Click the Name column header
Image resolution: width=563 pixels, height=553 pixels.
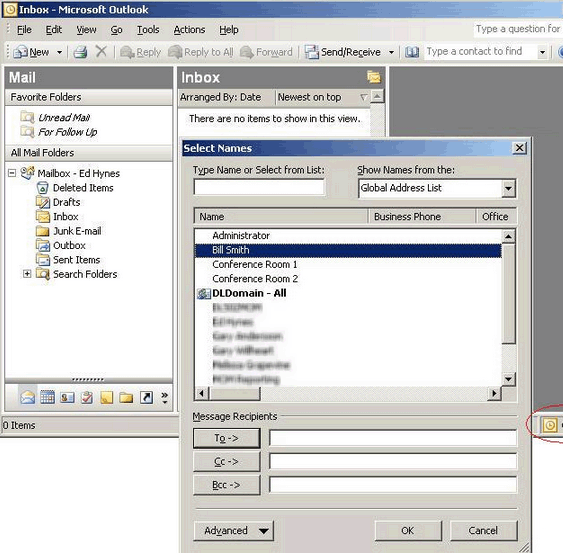[281, 217]
